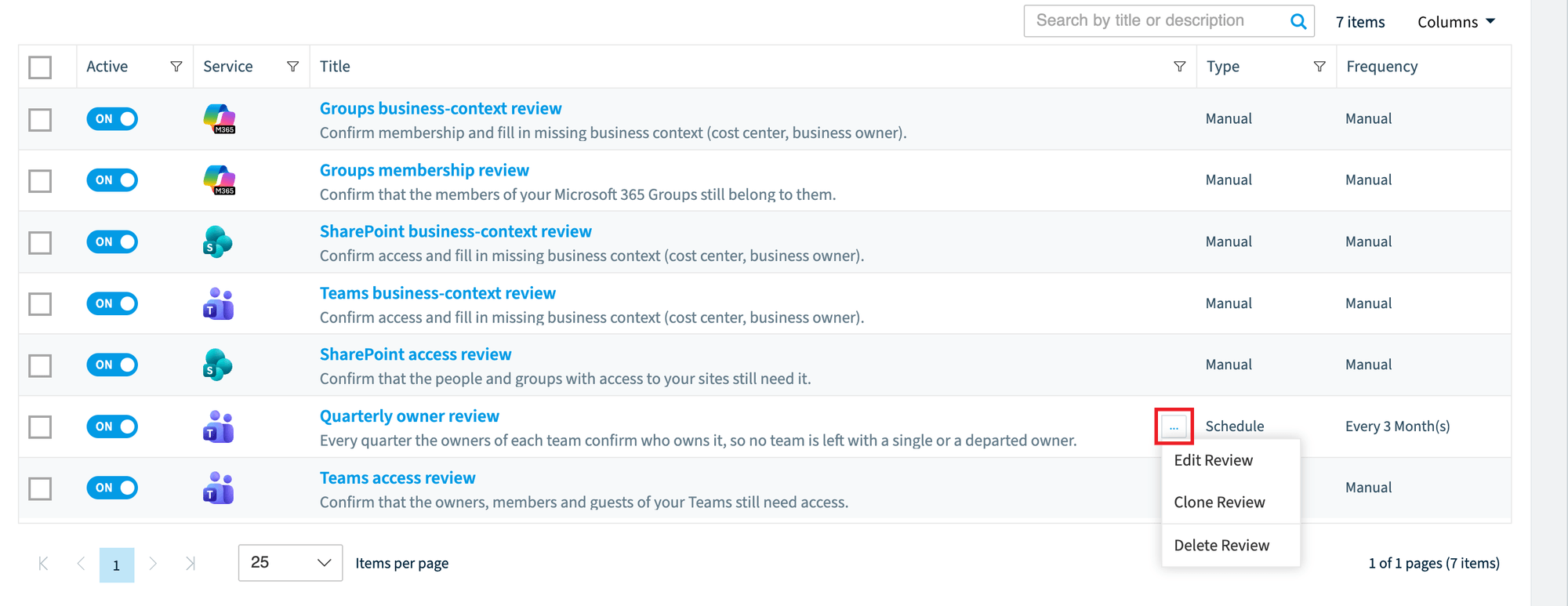The height and width of the screenshot is (606, 1568).
Task: Turn off Groups business-context review toggle
Action: pyautogui.click(x=112, y=119)
